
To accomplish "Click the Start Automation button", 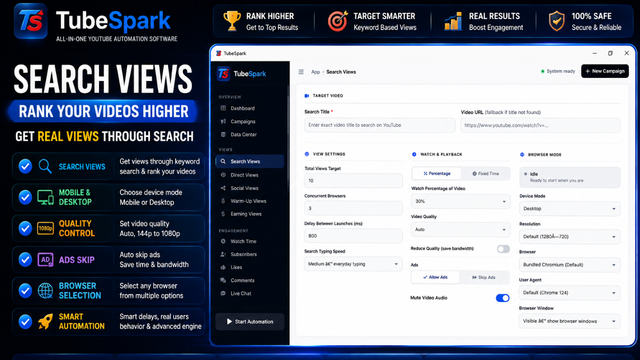I will (x=250, y=322).
